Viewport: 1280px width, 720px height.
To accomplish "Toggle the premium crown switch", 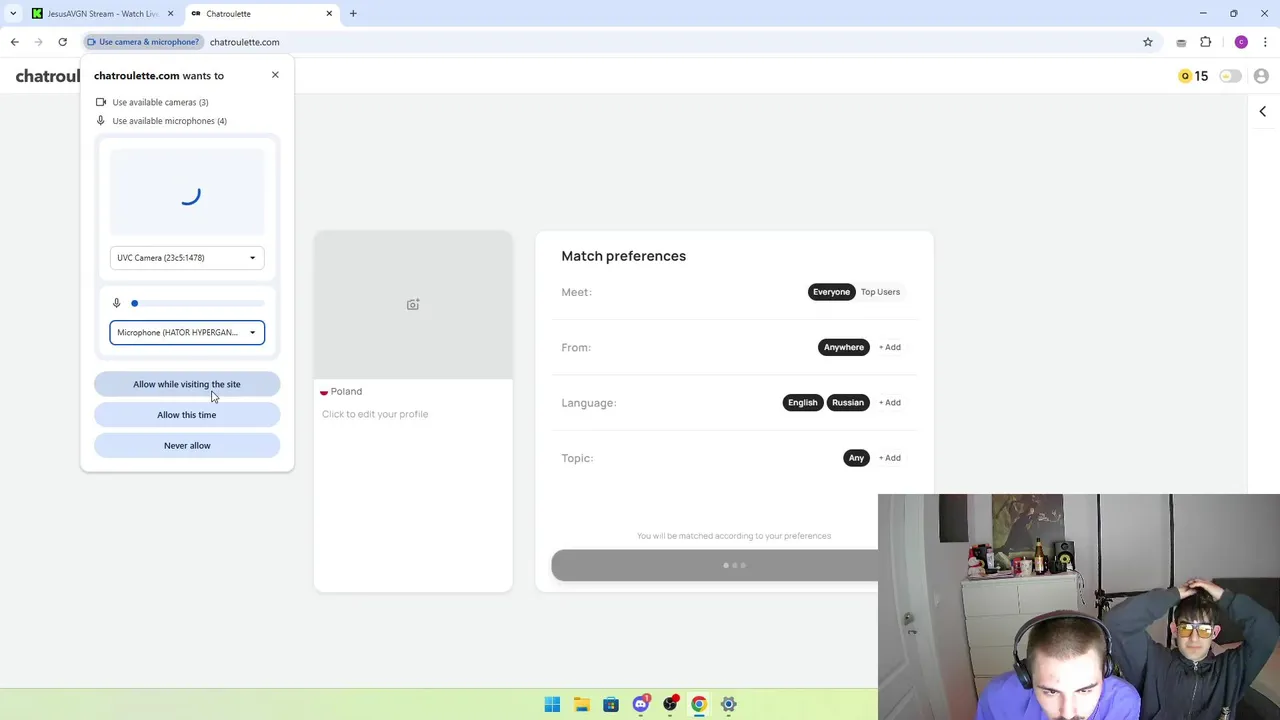I will pyautogui.click(x=1230, y=76).
